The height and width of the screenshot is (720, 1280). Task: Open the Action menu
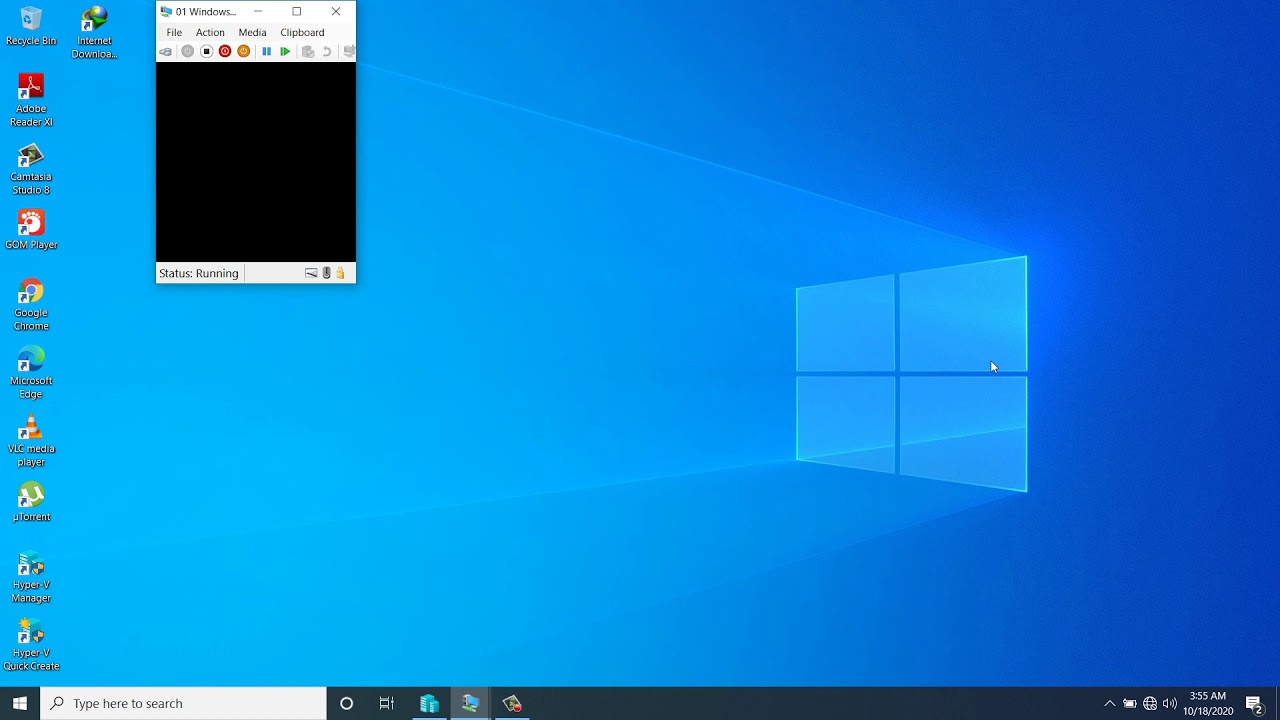tap(210, 32)
